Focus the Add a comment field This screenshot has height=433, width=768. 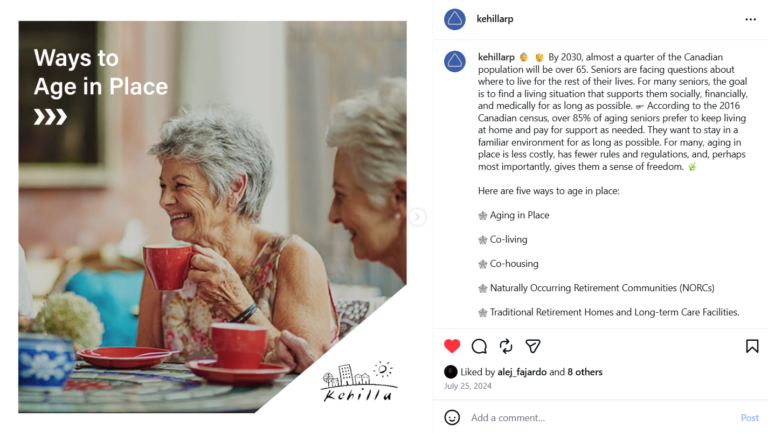[602, 418]
